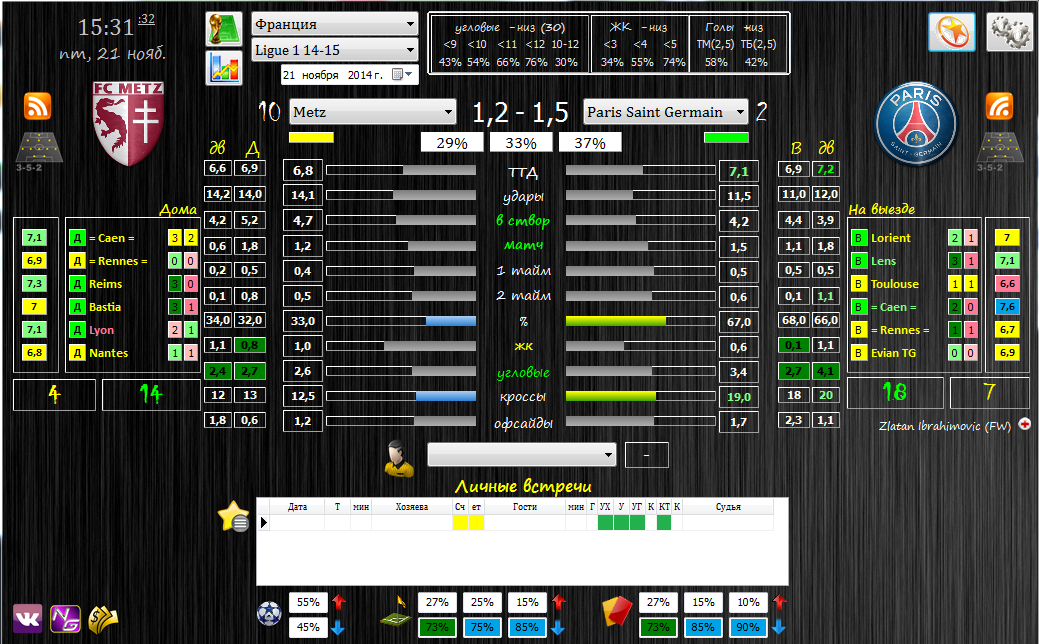Screen dimensions: 1039x644
Task: Select the PSG away match at Toulouse
Action: coord(914,284)
